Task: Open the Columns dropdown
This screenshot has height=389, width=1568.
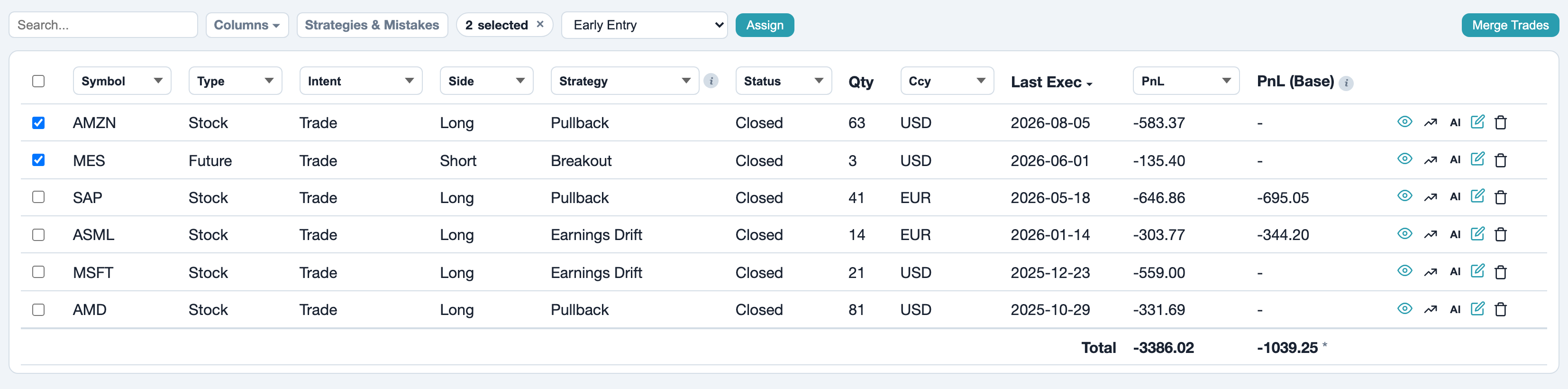Action: click(x=247, y=25)
